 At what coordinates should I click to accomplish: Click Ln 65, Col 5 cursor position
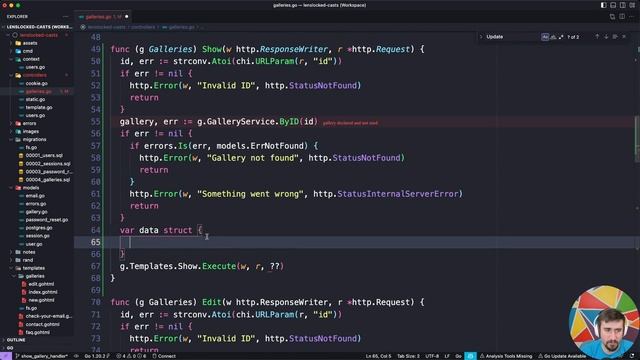point(378,356)
